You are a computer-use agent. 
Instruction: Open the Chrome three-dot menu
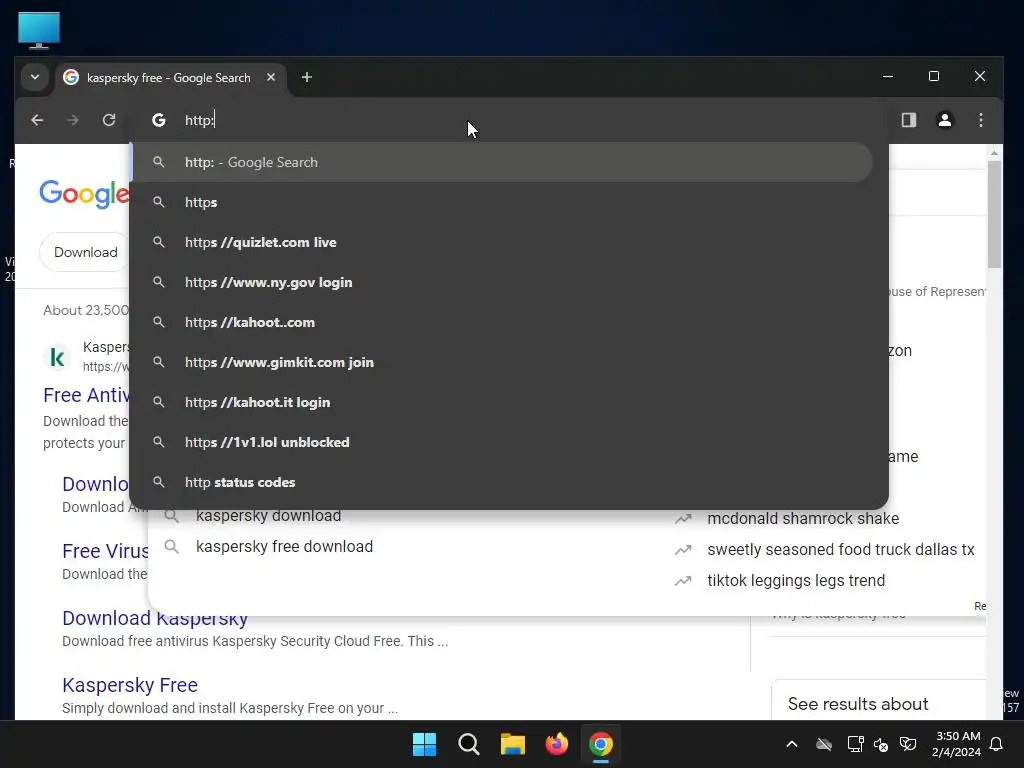(980, 120)
